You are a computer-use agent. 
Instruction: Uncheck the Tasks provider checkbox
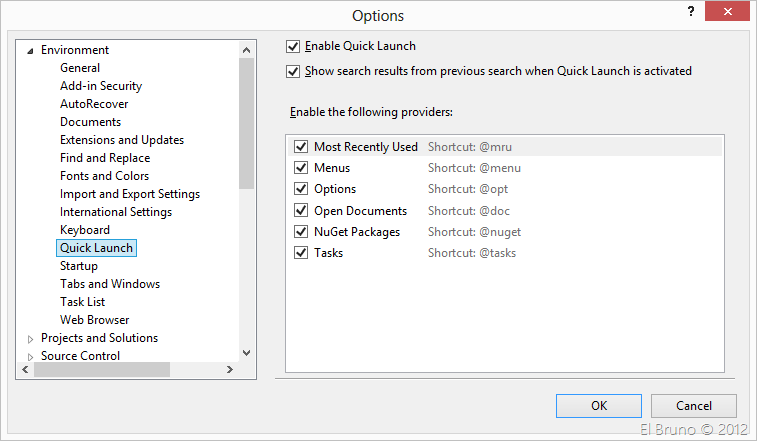click(301, 253)
